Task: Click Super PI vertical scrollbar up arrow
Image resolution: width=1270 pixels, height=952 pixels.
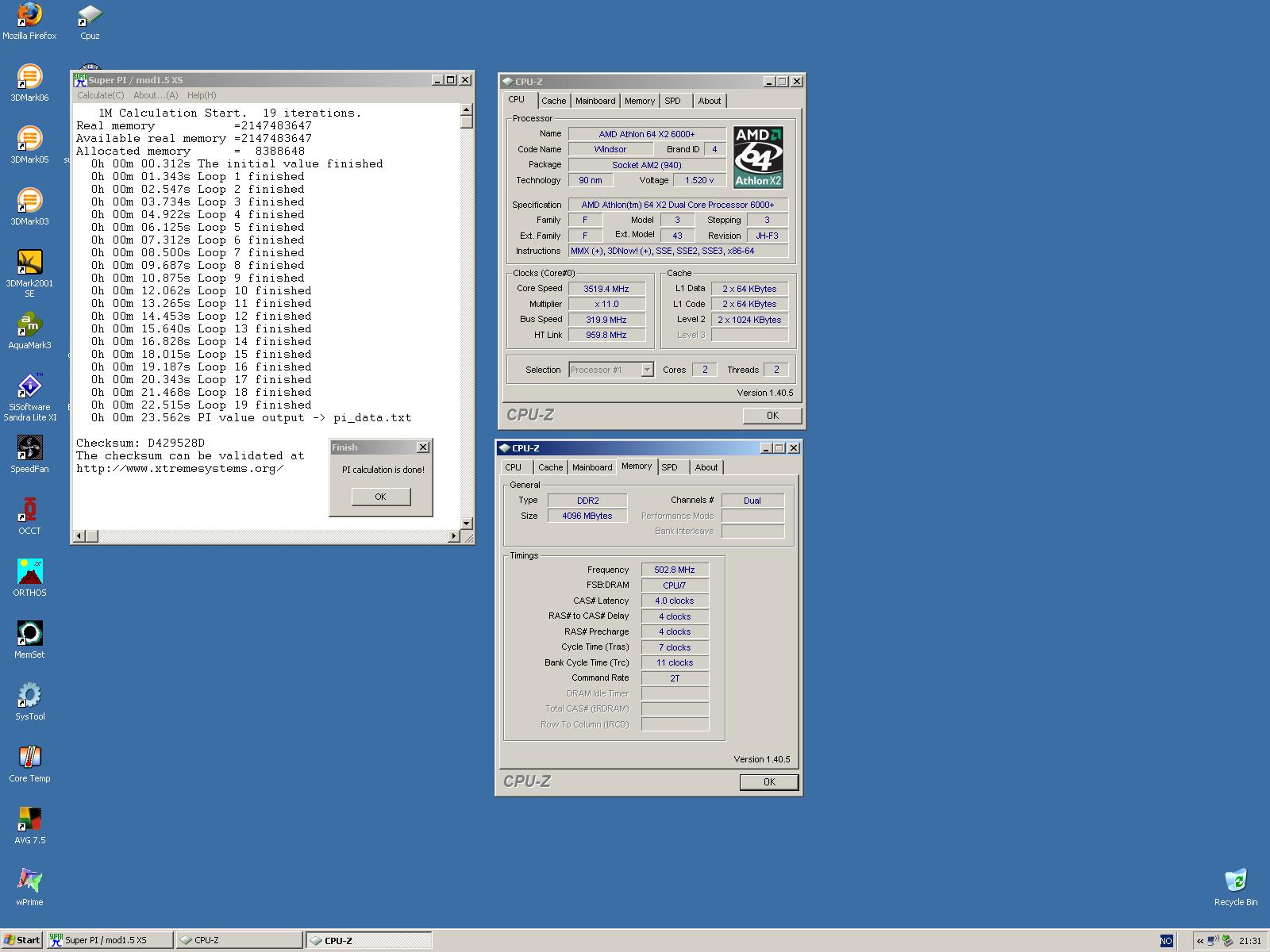Action: (x=467, y=110)
